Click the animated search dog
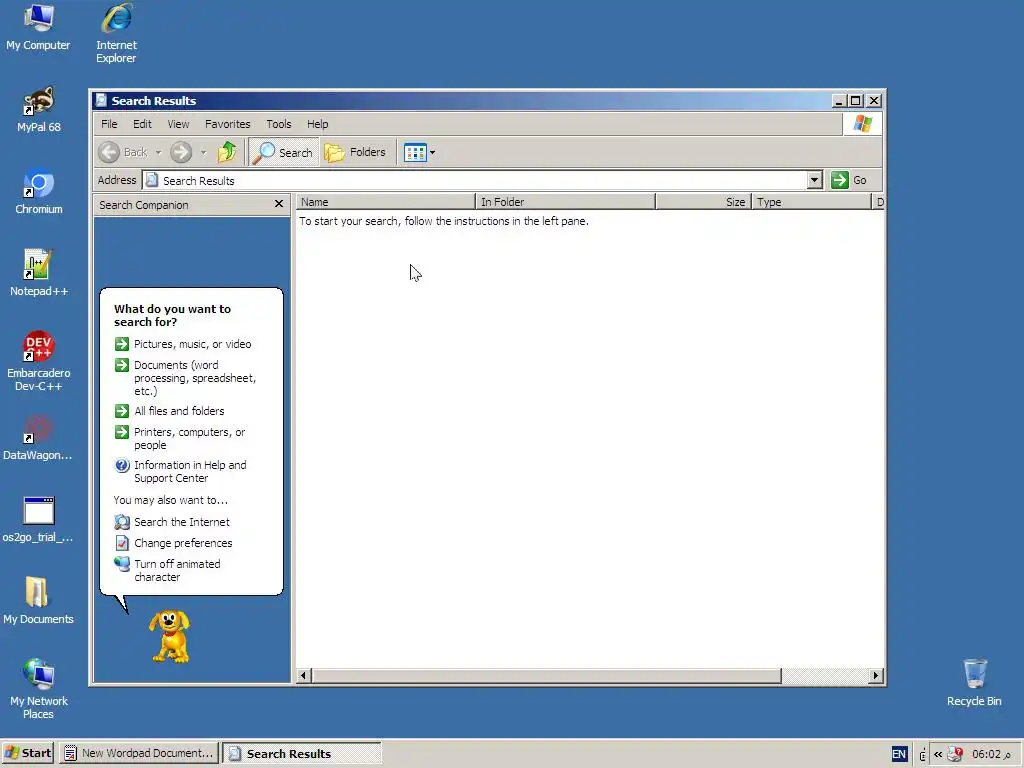Image resolution: width=1024 pixels, height=768 pixels. coord(170,637)
